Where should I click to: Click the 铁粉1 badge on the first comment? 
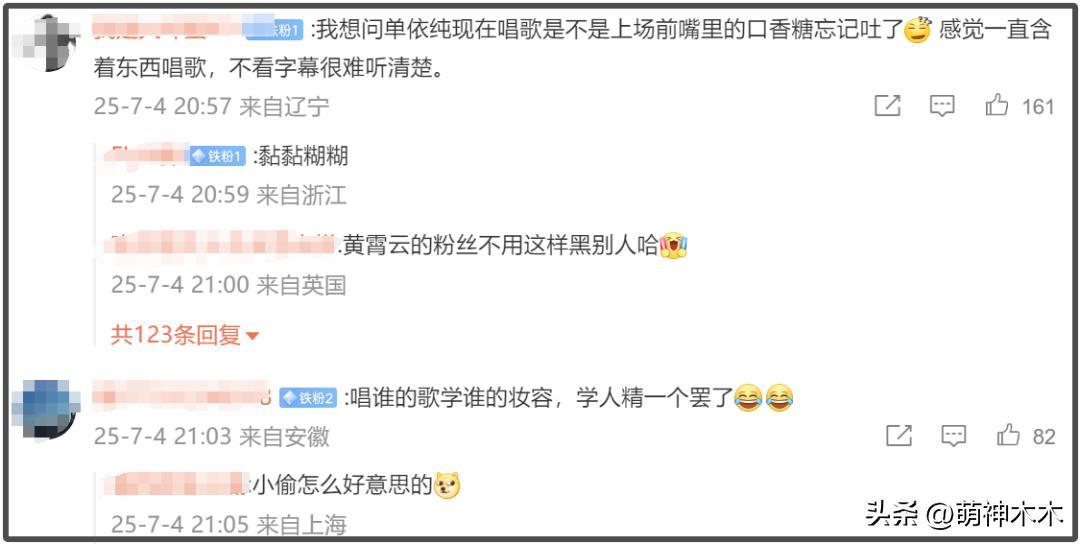[x=276, y=30]
